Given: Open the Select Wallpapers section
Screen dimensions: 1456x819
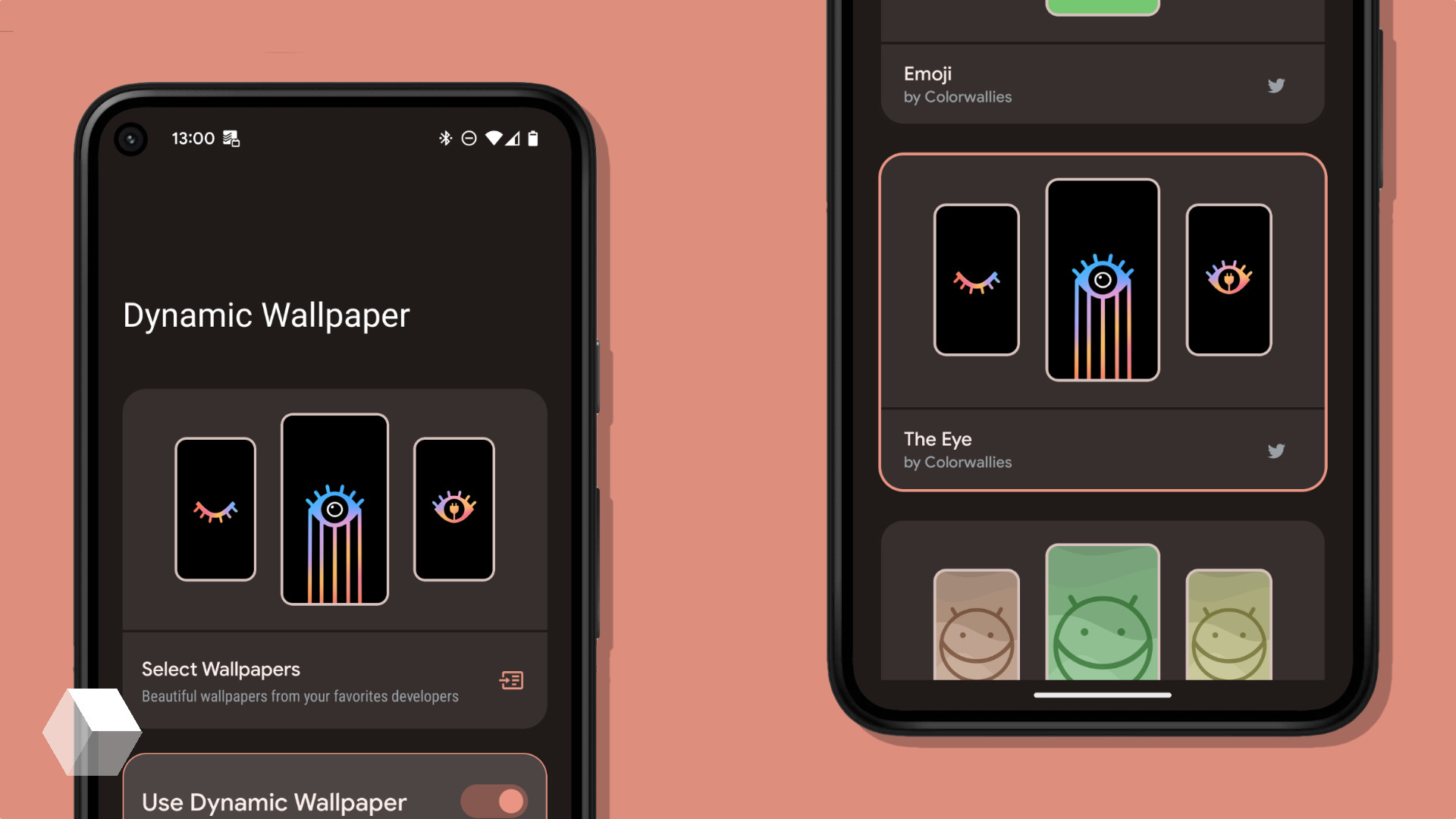Looking at the screenshot, I should coord(335,680).
